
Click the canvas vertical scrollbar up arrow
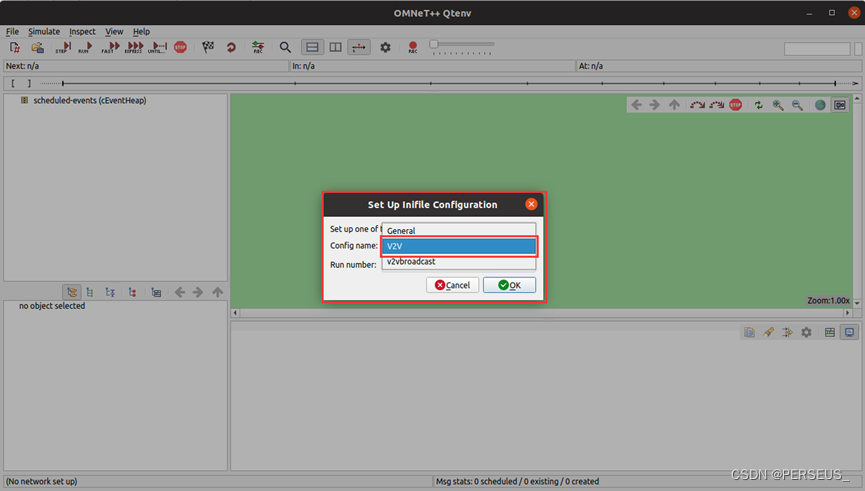pos(857,98)
